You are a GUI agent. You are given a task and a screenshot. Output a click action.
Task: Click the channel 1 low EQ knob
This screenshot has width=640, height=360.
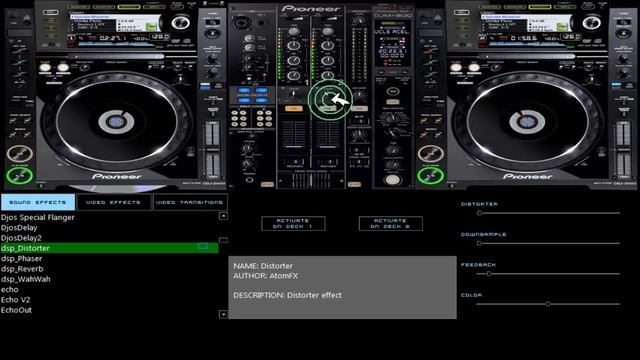click(294, 76)
